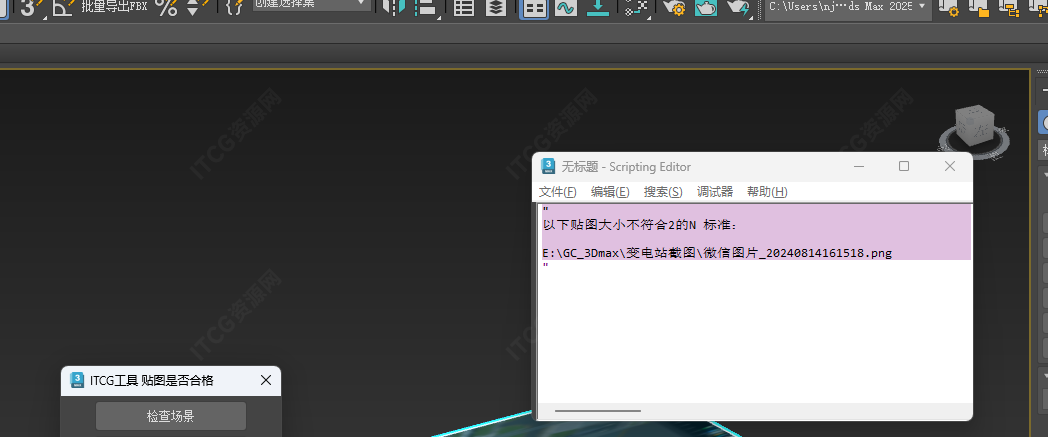Click Render Production teapot-with-lightning icon
The width and height of the screenshot is (1048, 437).
coord(738,8)
